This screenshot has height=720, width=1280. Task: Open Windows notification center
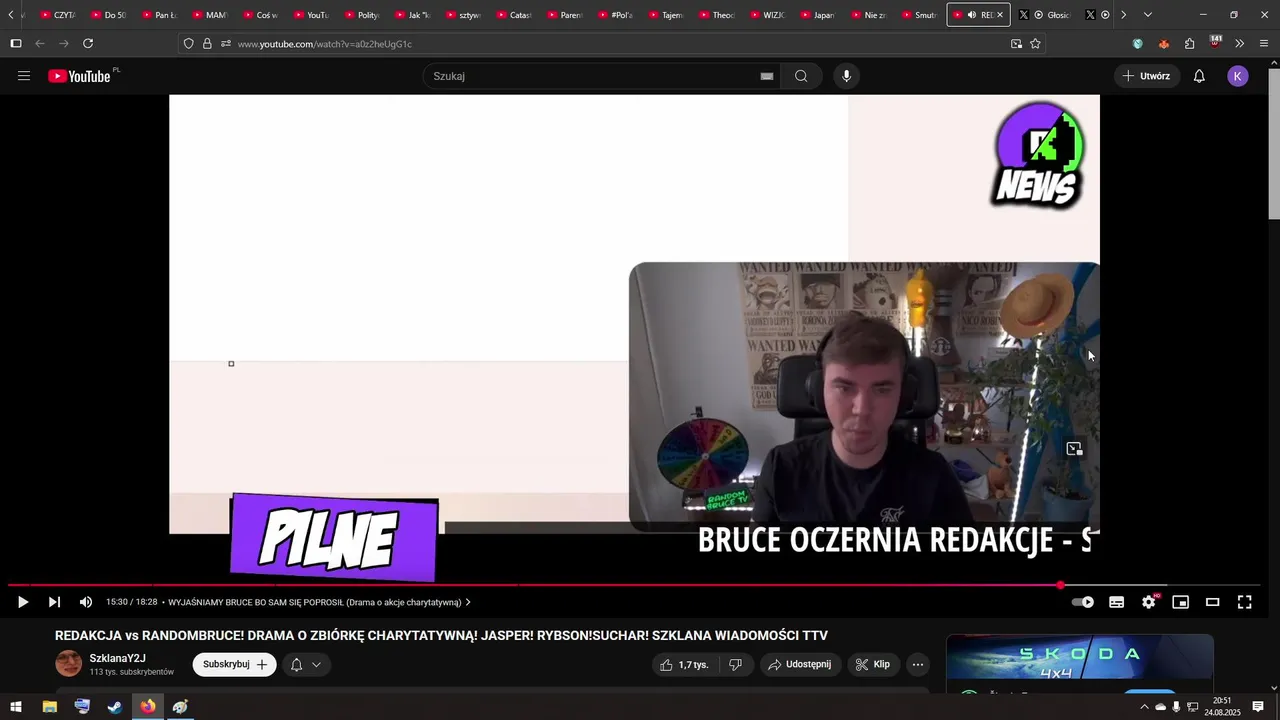(x=1258, y=707)
